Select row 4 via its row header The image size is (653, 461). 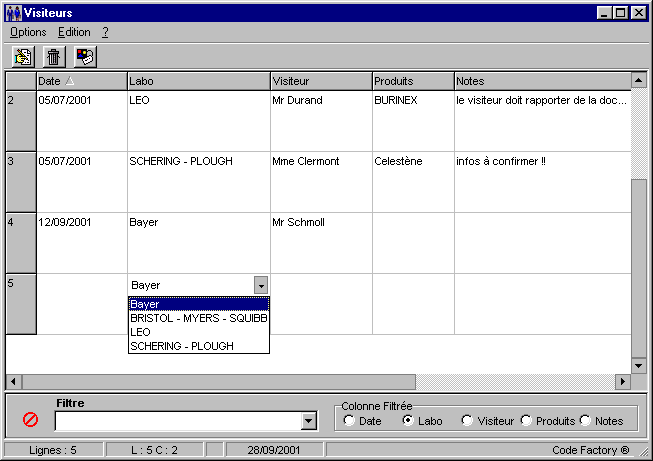click(21, 243)
